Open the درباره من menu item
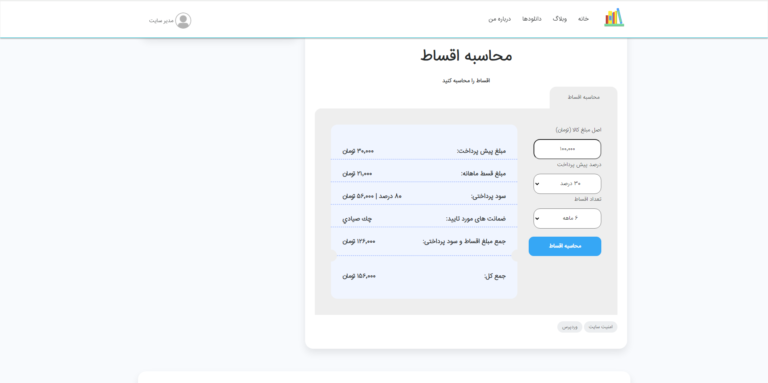The height and width of the screenshot is (383, 768). point(500,19)
